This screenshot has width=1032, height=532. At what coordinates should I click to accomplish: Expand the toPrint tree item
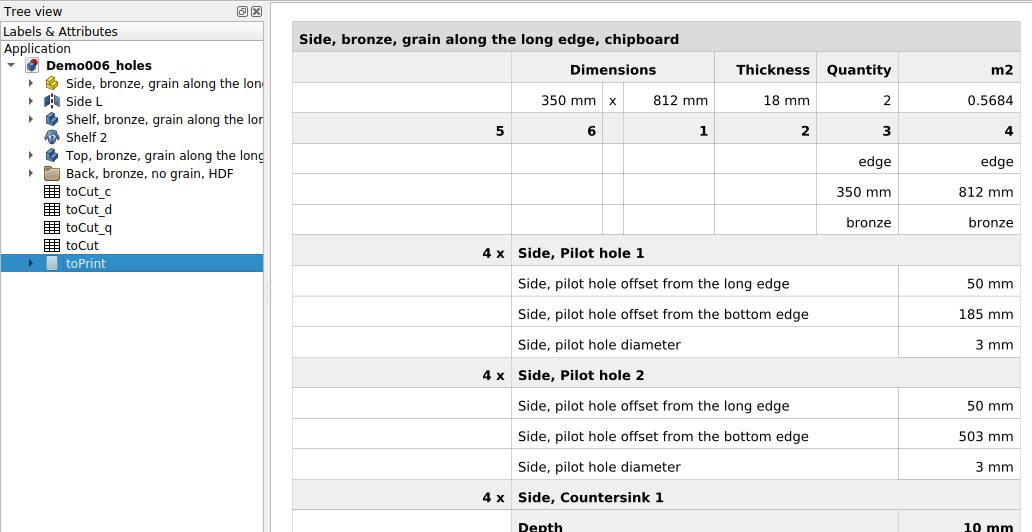pos(31,263)
